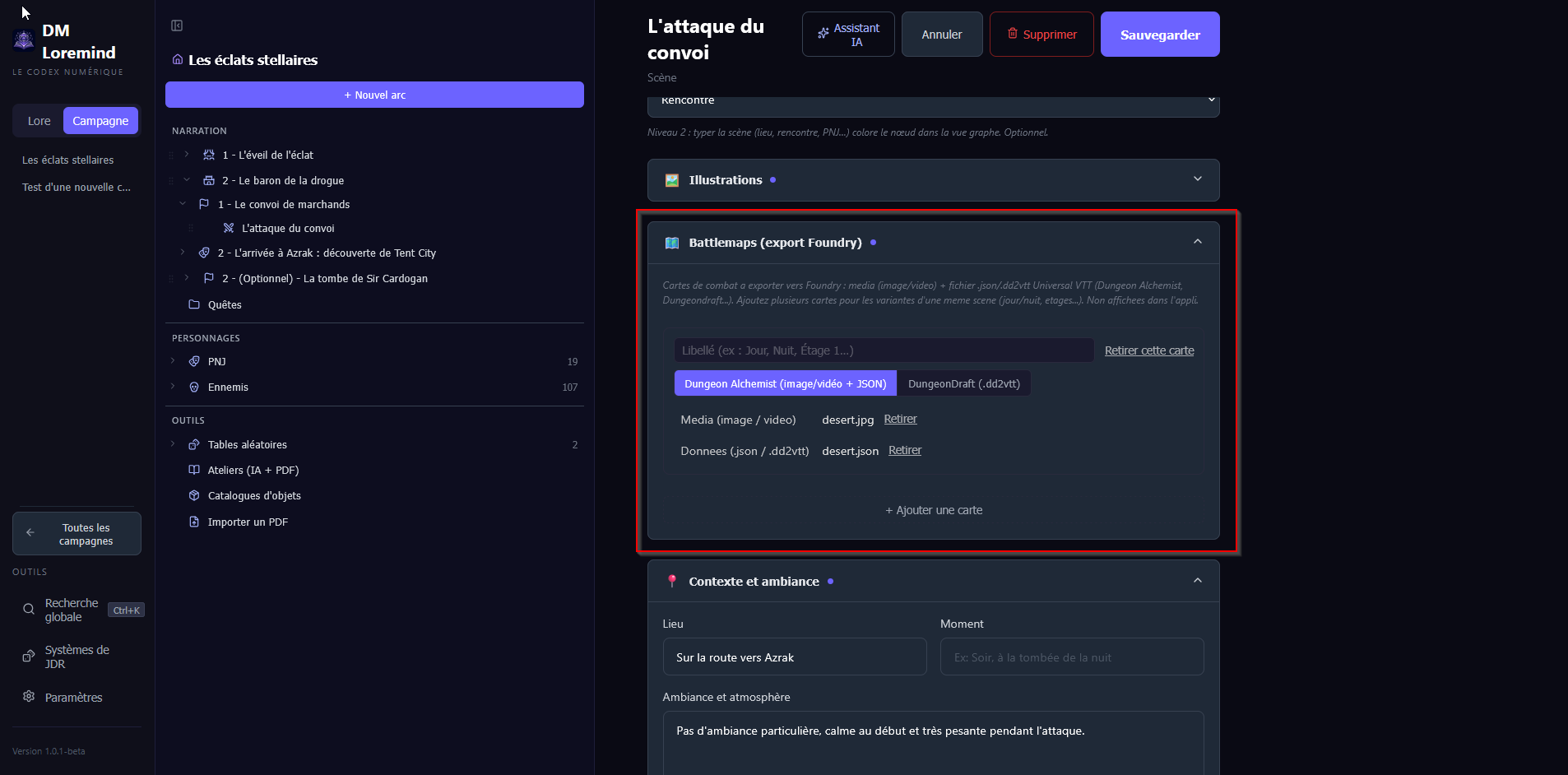The height and width of the screenshot is (775, 1568).
Task: Click the Supprimer button
Action: tap(1041, 35)
